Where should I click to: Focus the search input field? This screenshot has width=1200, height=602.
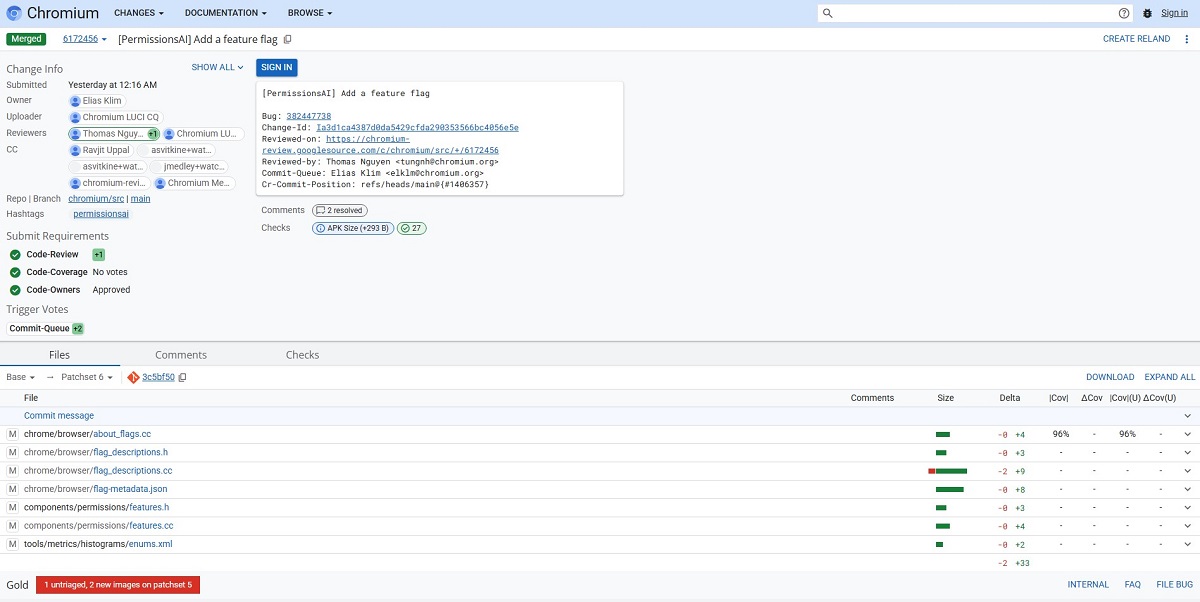975,13
